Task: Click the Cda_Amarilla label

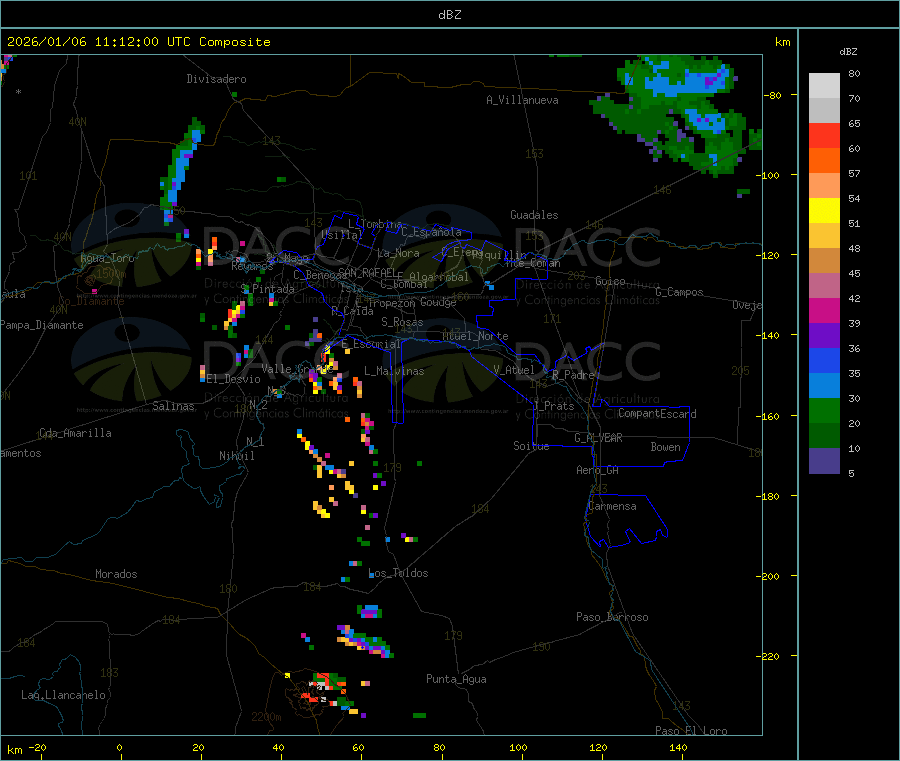Action: coord(76,433)
